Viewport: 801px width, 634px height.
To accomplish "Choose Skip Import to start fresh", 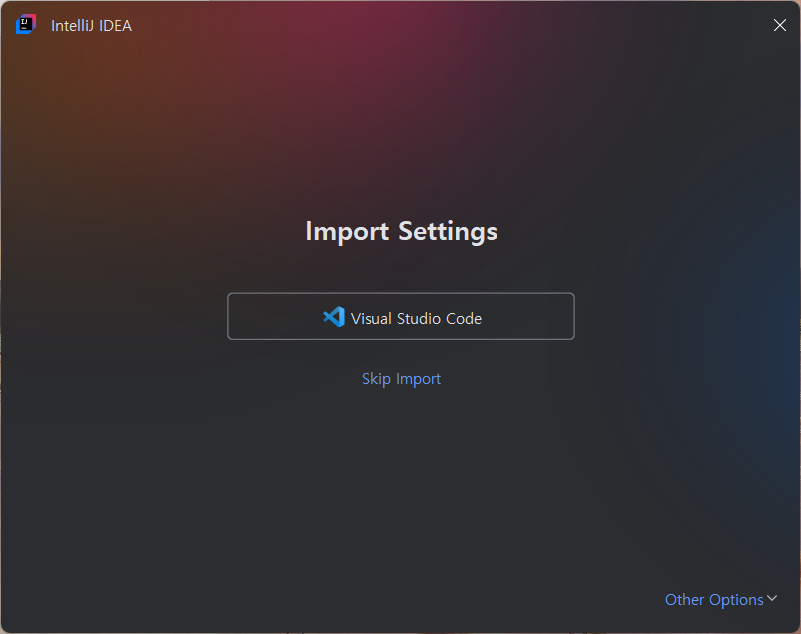I will (401, 378).
